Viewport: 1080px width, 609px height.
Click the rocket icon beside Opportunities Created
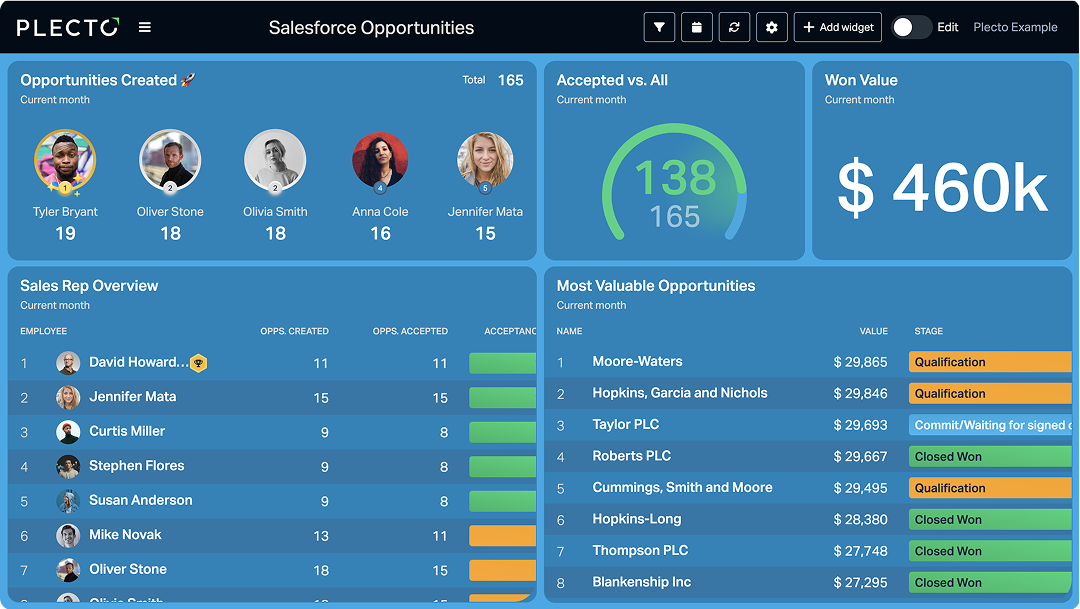188,80
